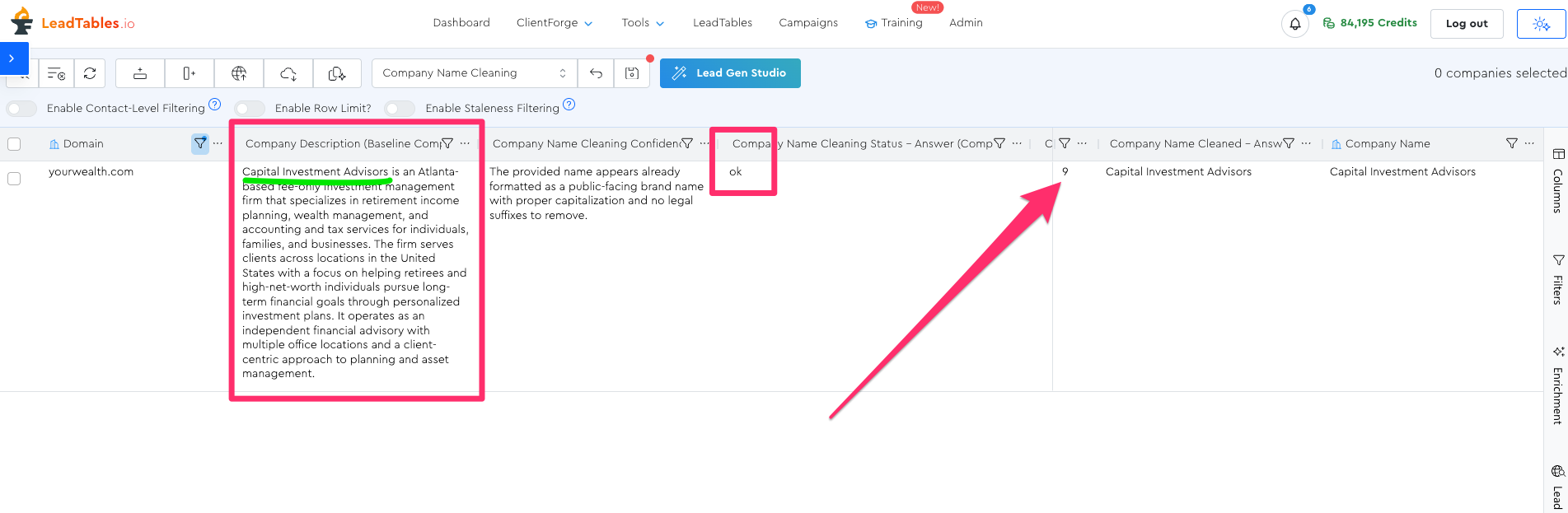Enable the Contact-Level Filtering switch
The width and height of the screenshot is (1568, 513).
click(x=22, y=109)
